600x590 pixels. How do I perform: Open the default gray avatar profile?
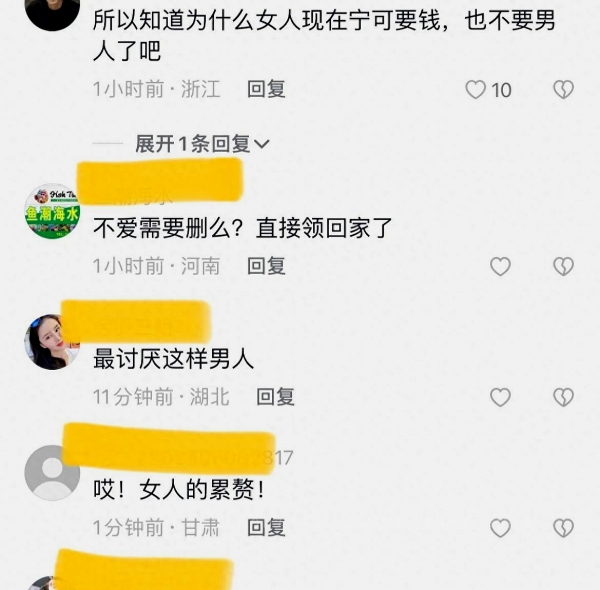[x=52, y=473]
